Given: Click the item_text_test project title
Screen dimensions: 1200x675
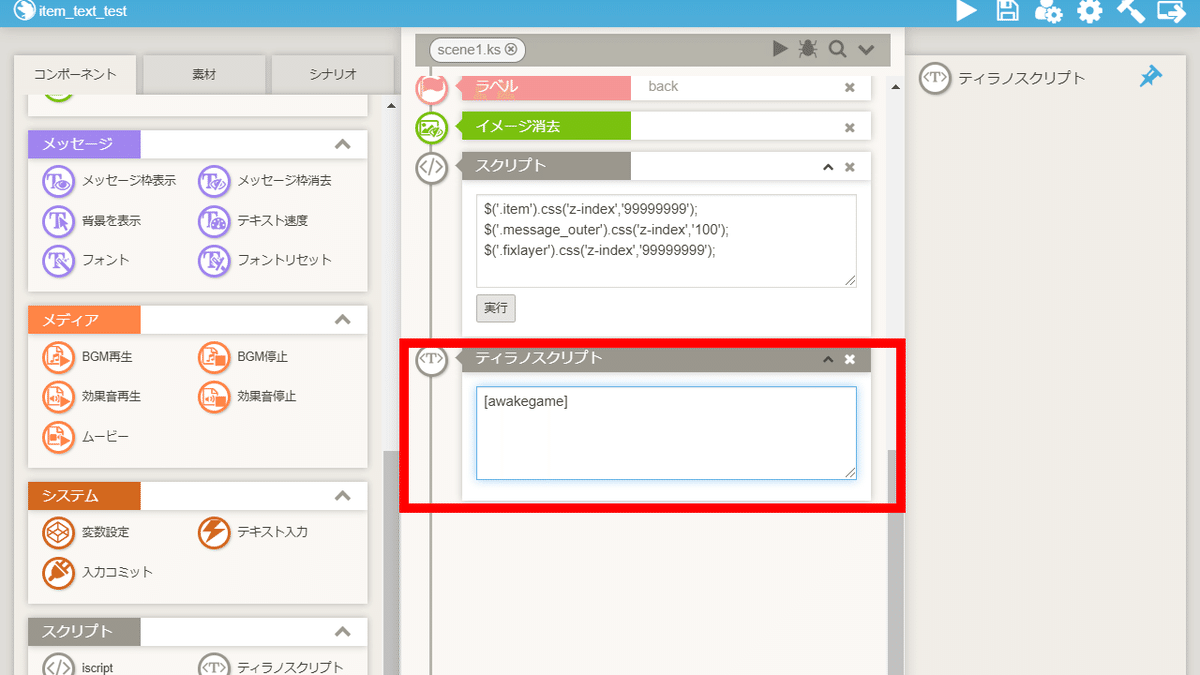Looking at the screenshot, I should (83, 11).
